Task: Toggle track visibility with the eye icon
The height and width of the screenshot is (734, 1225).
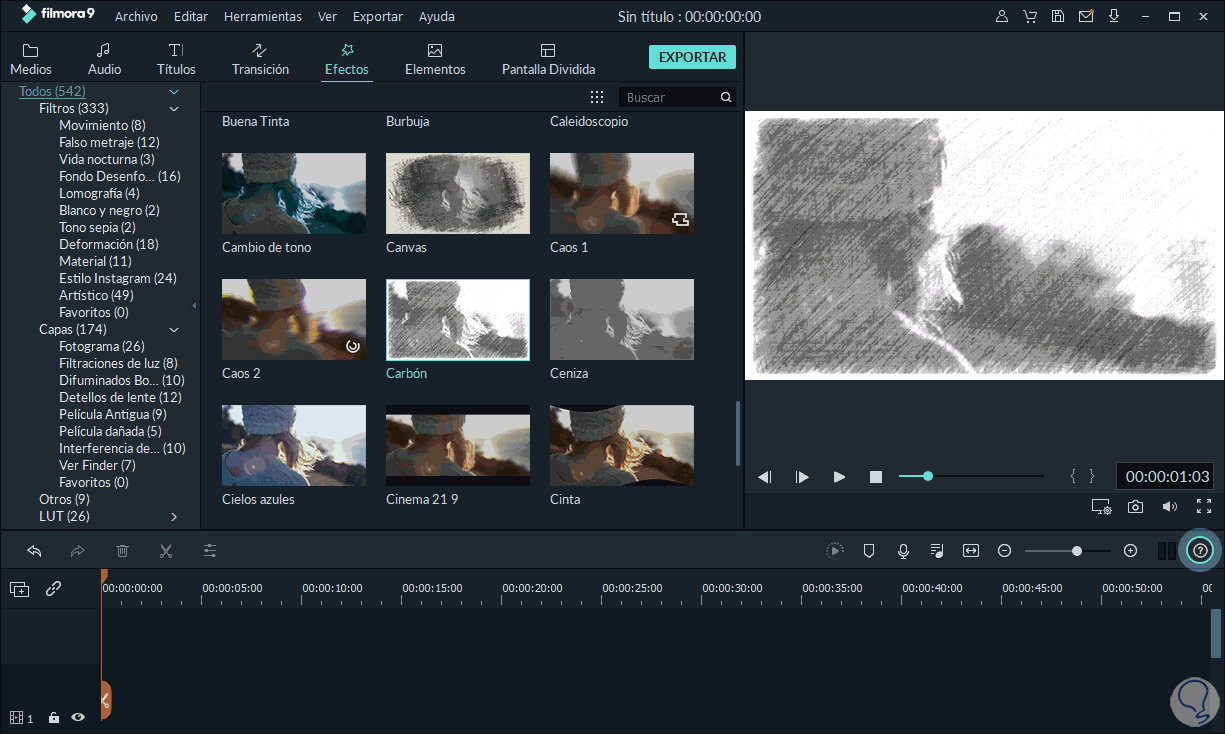Action: pos(78,717)
